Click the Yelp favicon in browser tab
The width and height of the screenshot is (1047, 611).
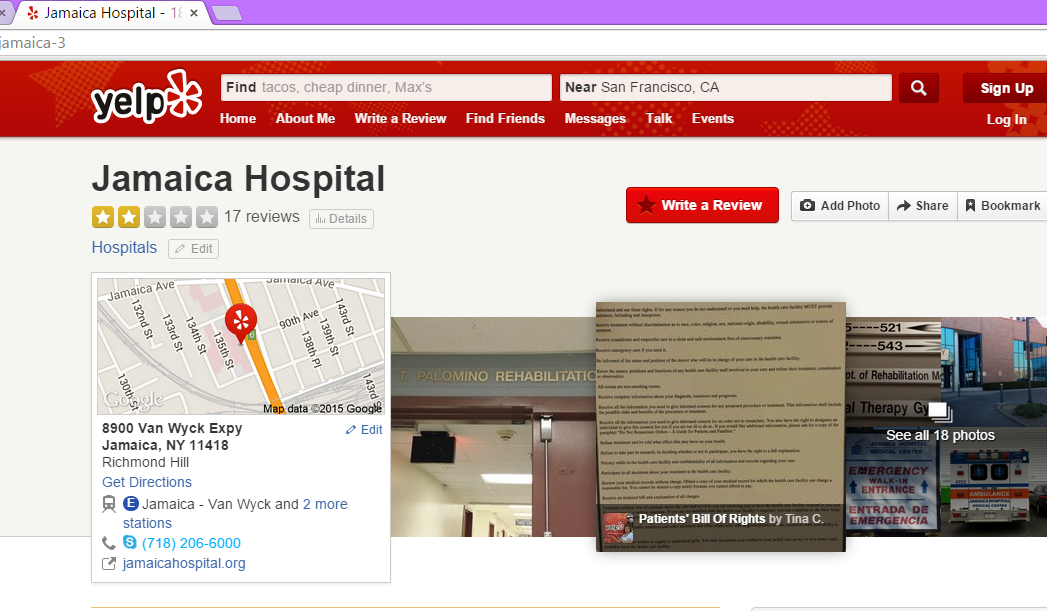point(33,13)
